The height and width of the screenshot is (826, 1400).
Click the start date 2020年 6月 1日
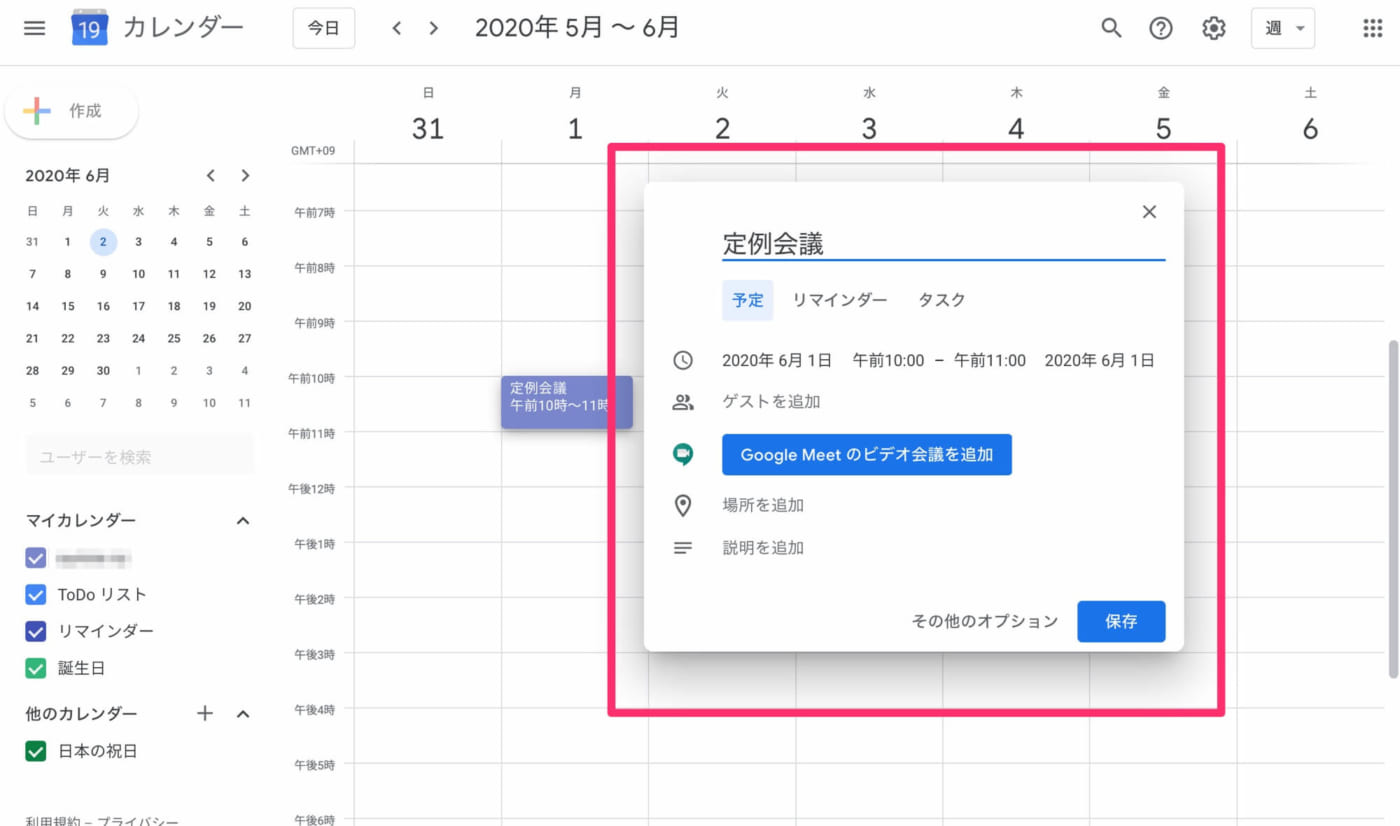coord(777,361)
